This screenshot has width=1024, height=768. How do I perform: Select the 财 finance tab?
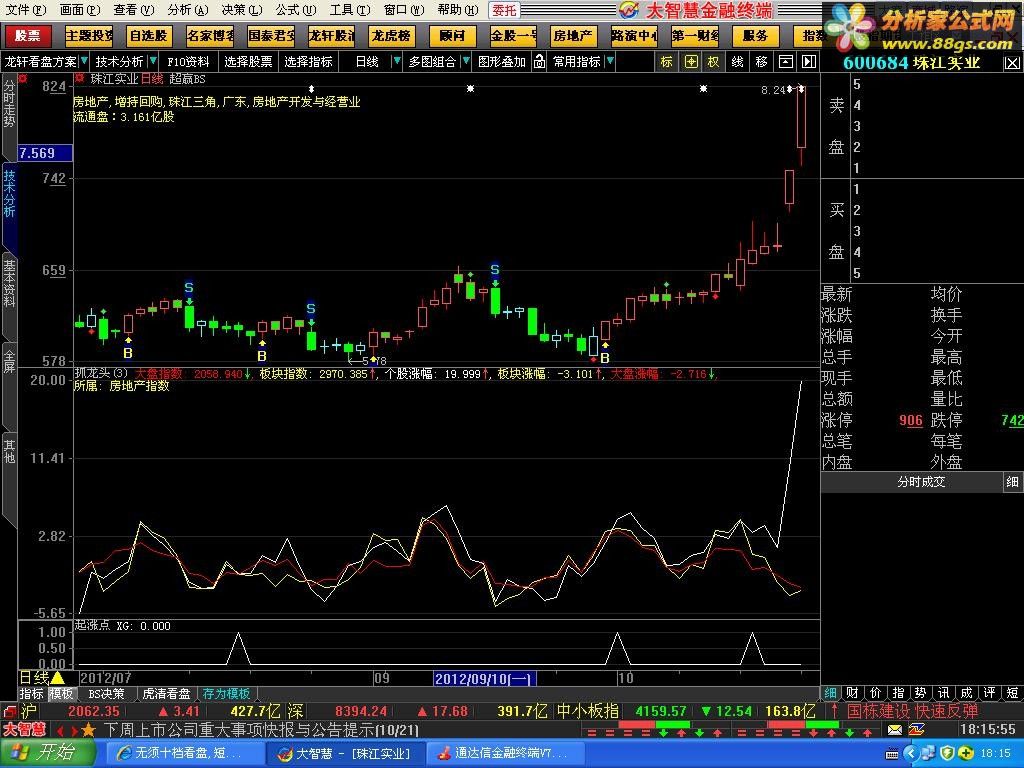pyautogui.click(x=852, y=693)
